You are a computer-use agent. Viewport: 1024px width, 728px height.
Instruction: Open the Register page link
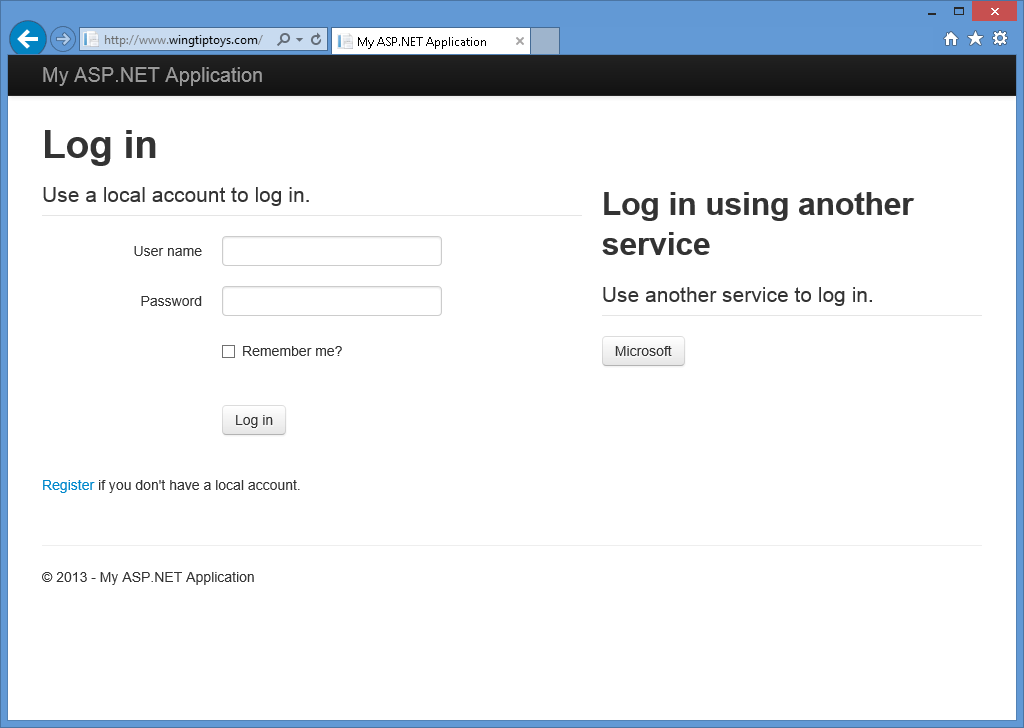tap(67, 485)
